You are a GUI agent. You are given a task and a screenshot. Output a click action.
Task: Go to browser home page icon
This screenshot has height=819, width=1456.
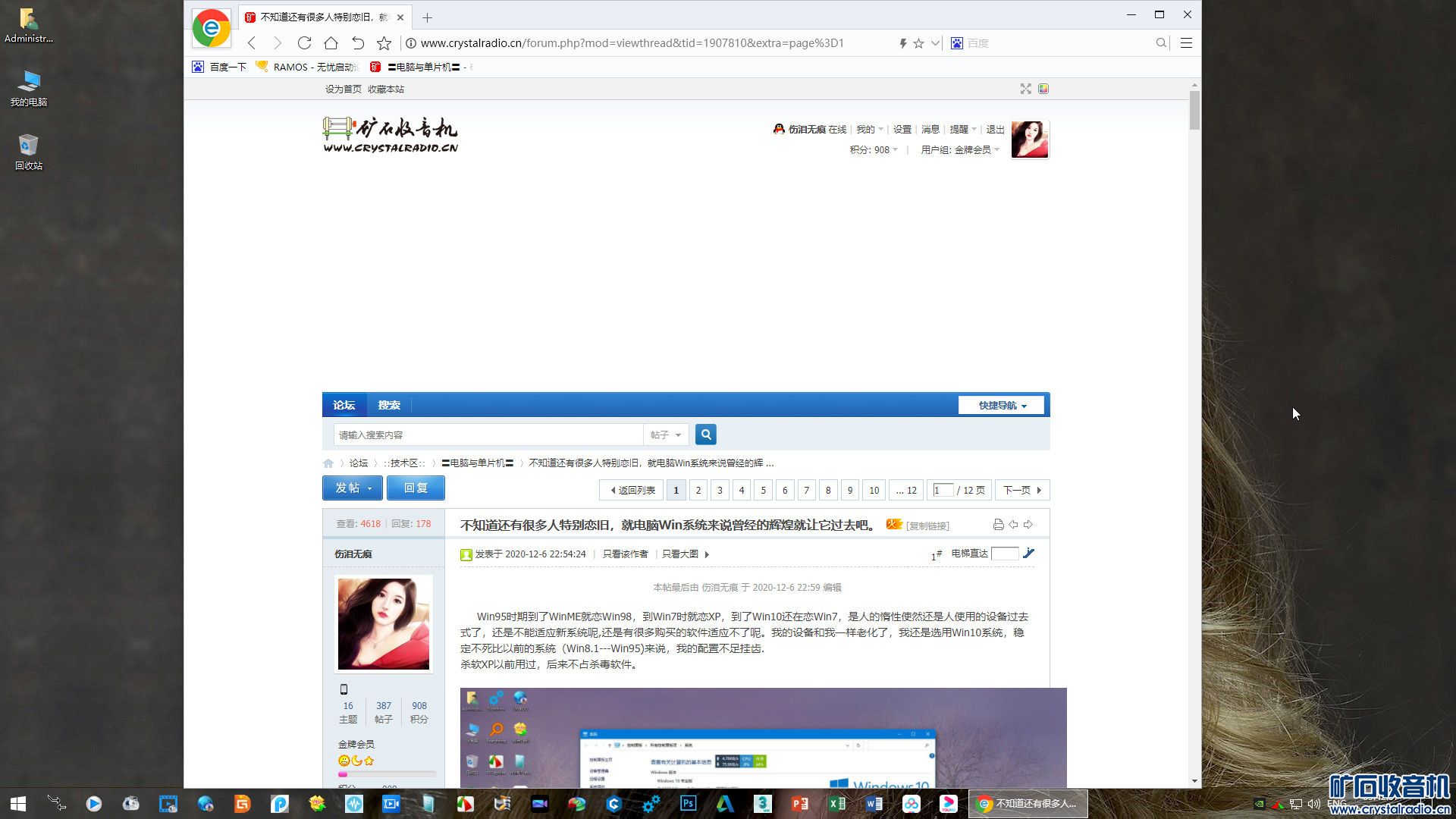click(x=331, y=43)
